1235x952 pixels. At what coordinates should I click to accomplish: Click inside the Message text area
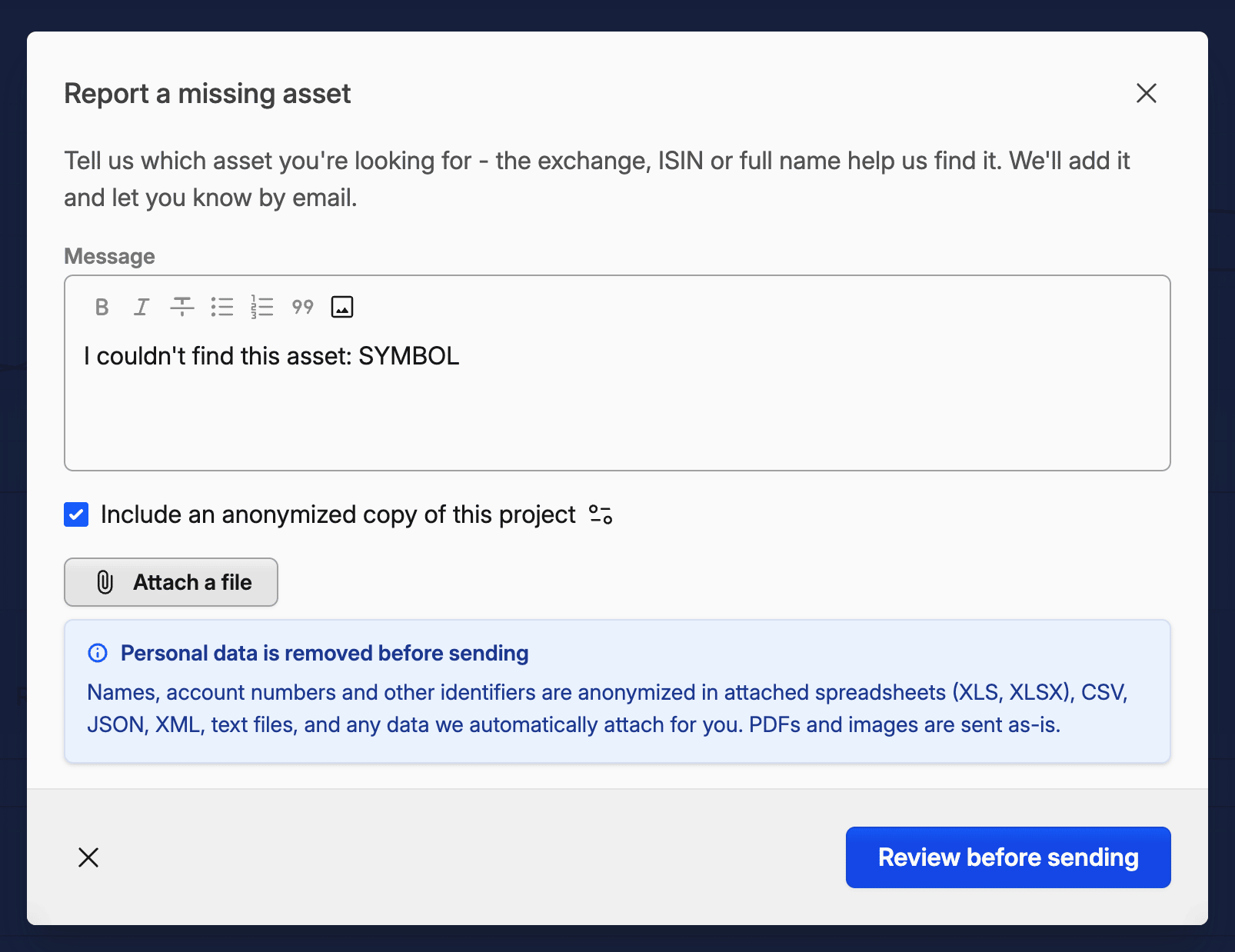pos(617,400)
